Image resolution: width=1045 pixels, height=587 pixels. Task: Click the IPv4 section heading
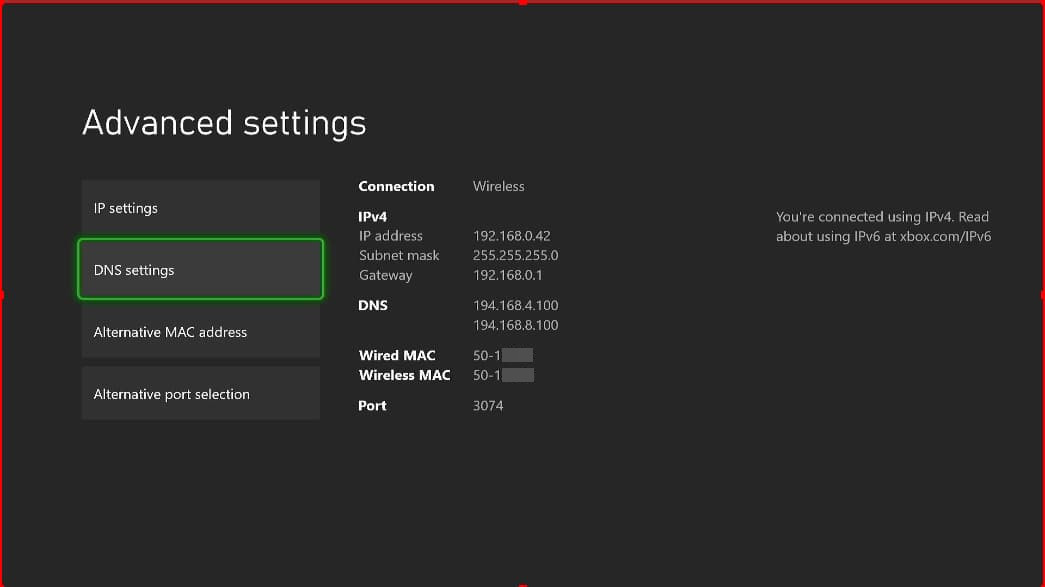[373, 217]
